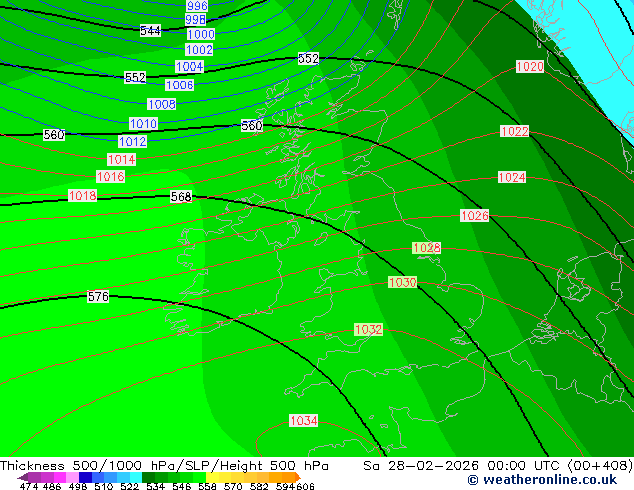Click the 1006 isobar label
The image size is (634, 490).
pos(180,85)
